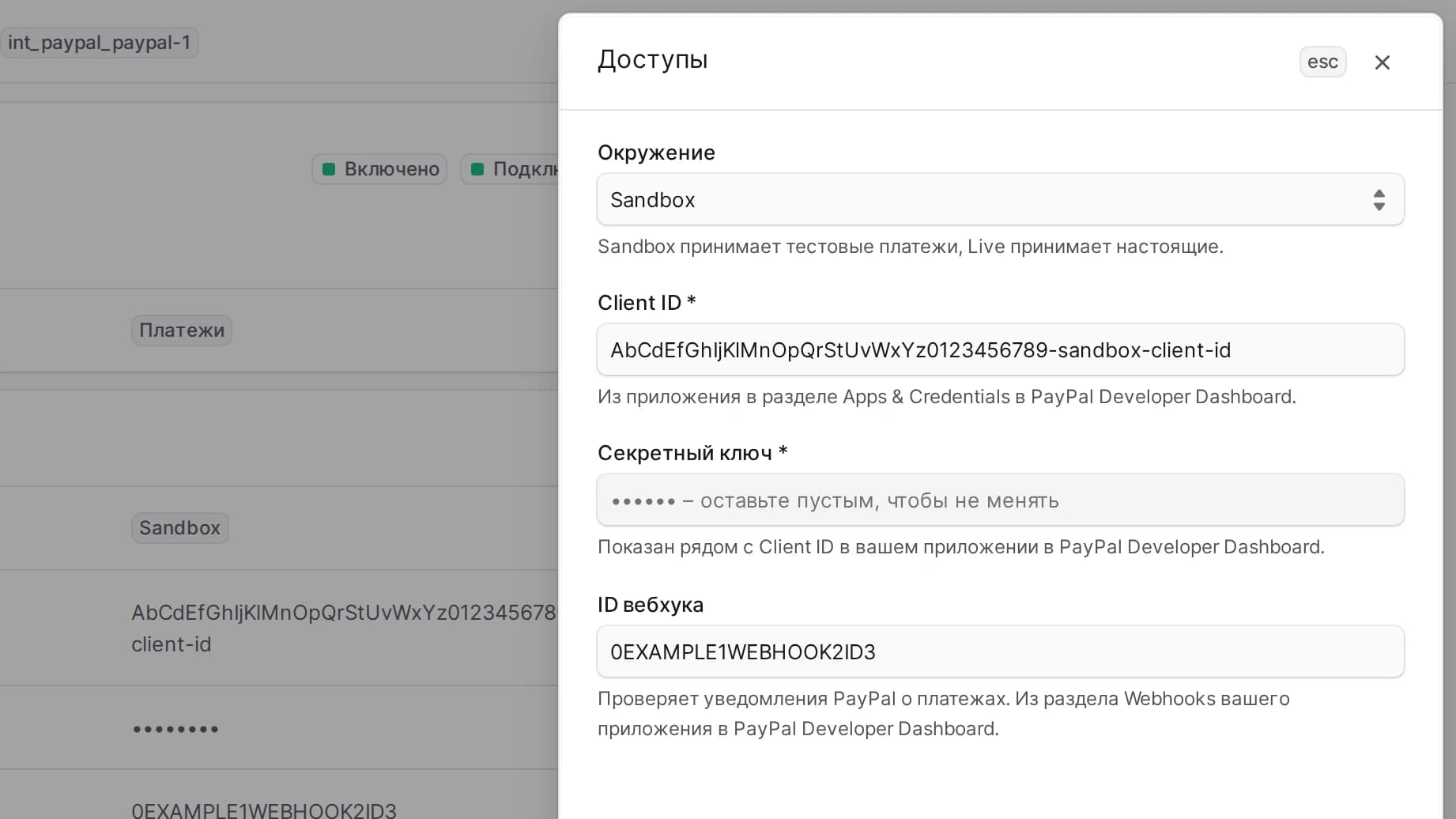Click the up-down arrows of the Окружение select
Viewport: 1456px width, 819px height.
(1379, 199)
